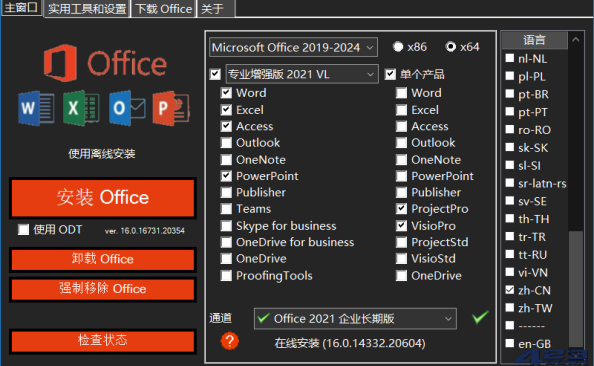Viewport: 594px width, 366px height.
Task: Uncheck Excel in the suite list
Action: [226, 110]
